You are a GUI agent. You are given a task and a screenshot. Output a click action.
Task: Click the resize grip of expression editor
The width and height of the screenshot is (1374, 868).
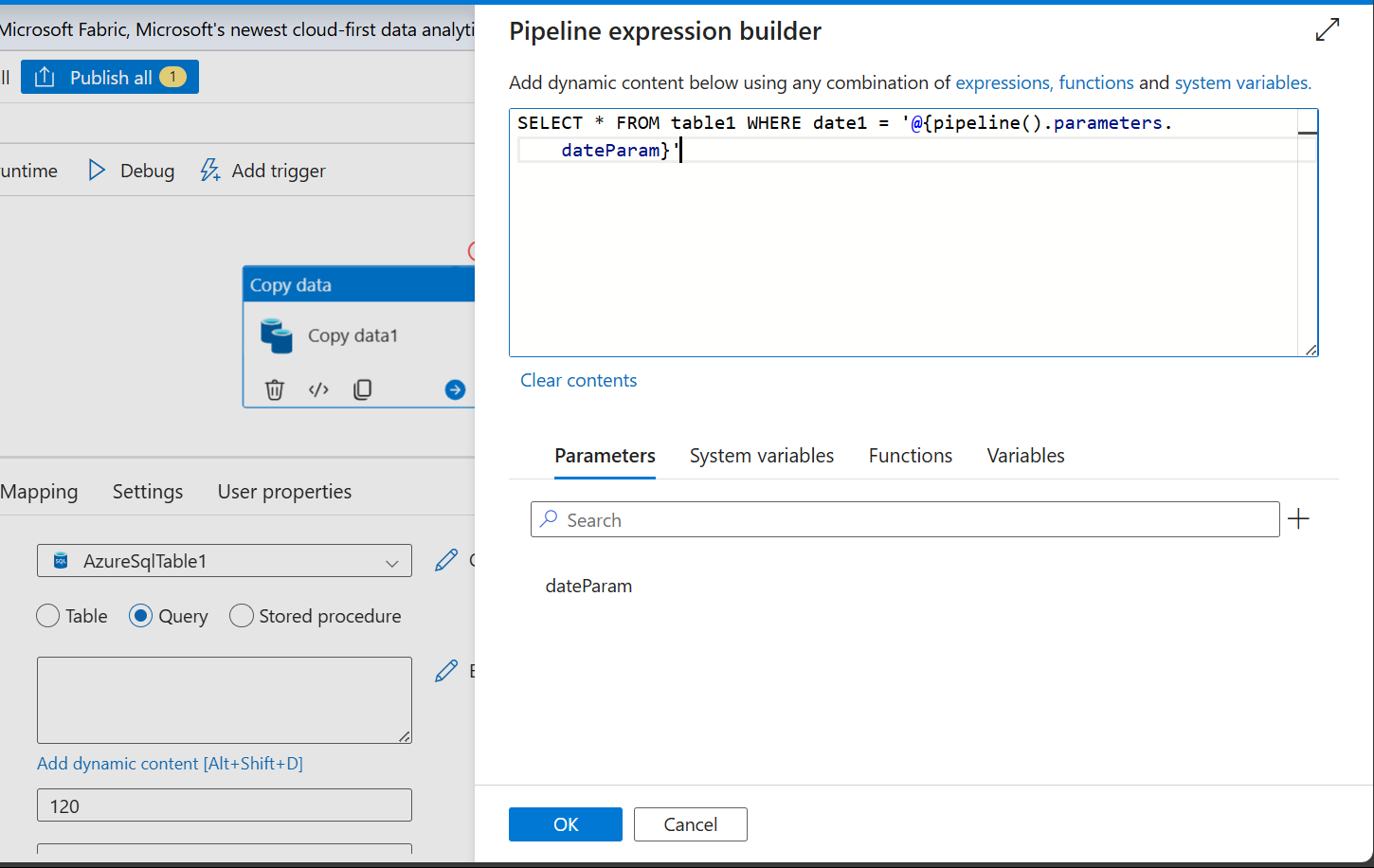tap(1311, 350)
